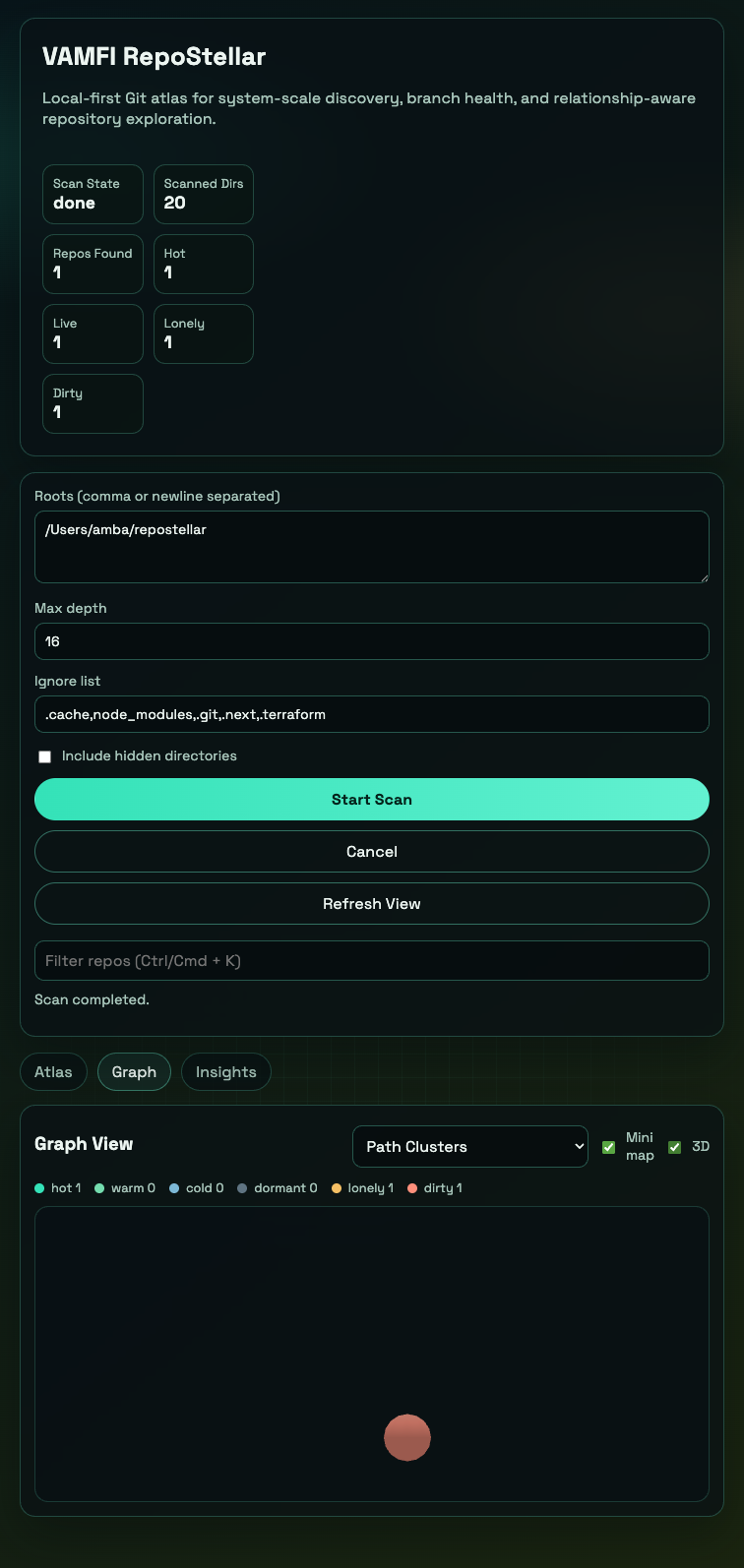Select the dirty repo node in the graph
Viewport: 744px width, 1568px height.
(x=407, y=1437)
